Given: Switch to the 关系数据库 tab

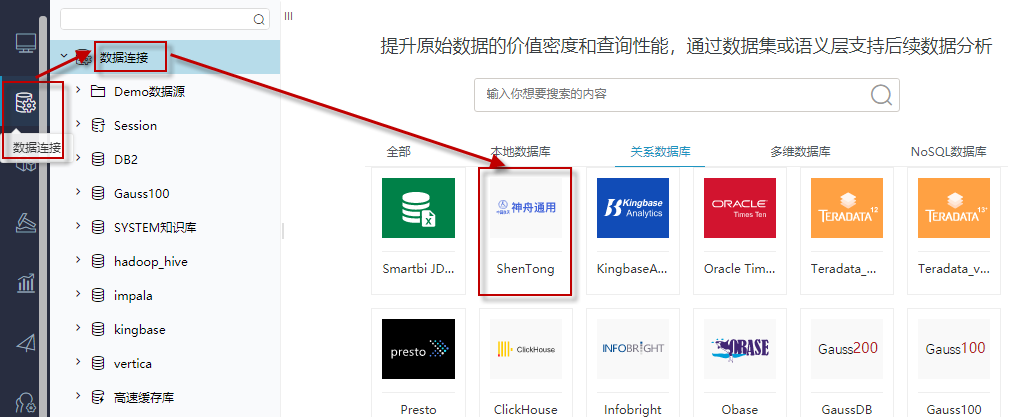Looking at the screenshot, I should 660,152.
